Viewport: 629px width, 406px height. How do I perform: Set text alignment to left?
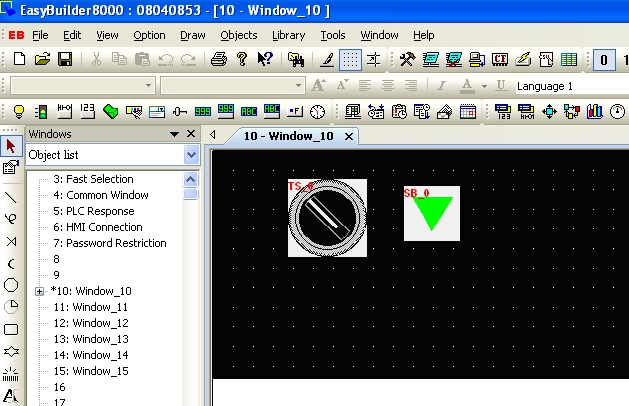click(x=365, y=85)
